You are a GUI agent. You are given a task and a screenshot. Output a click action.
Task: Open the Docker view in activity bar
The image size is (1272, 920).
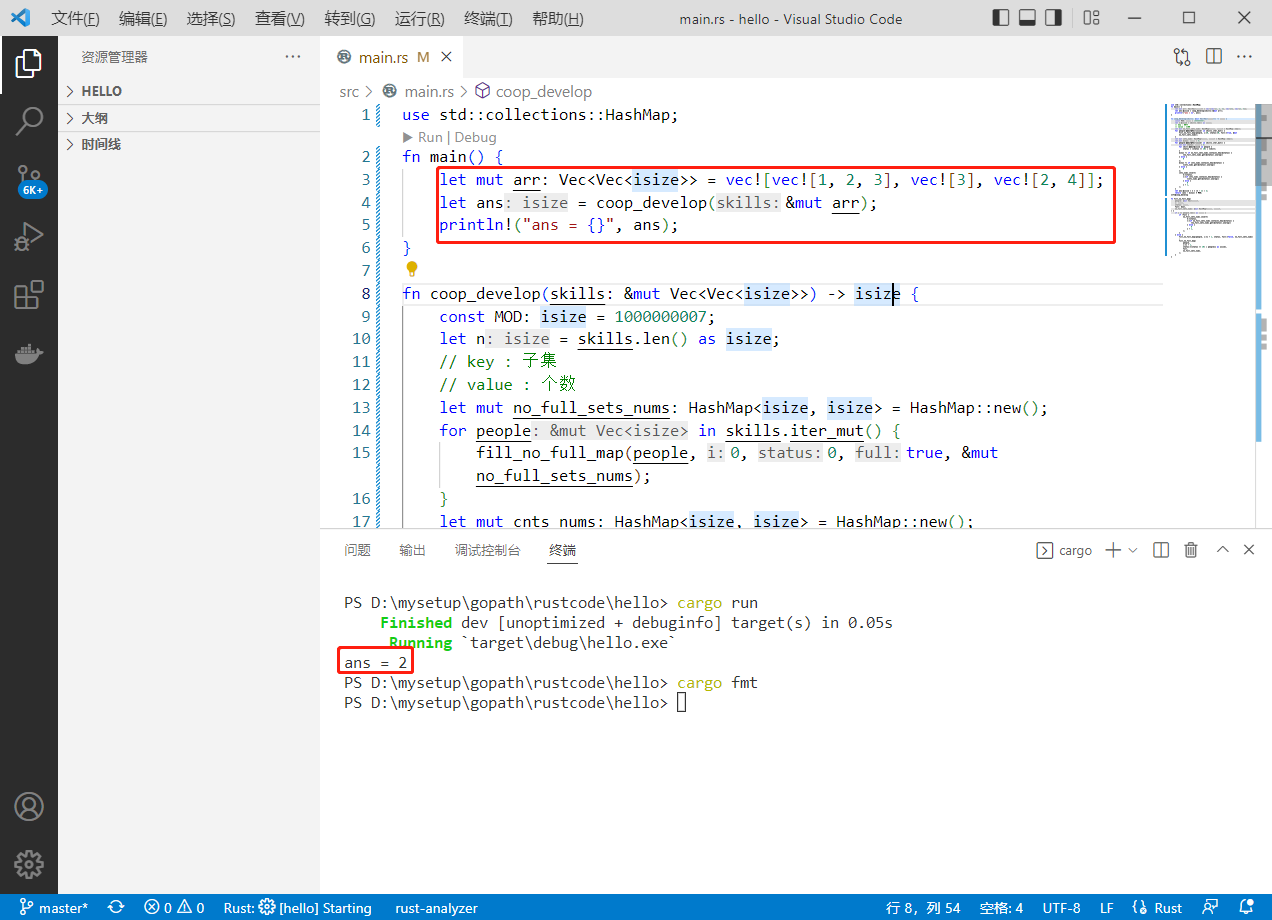point(29,353)
